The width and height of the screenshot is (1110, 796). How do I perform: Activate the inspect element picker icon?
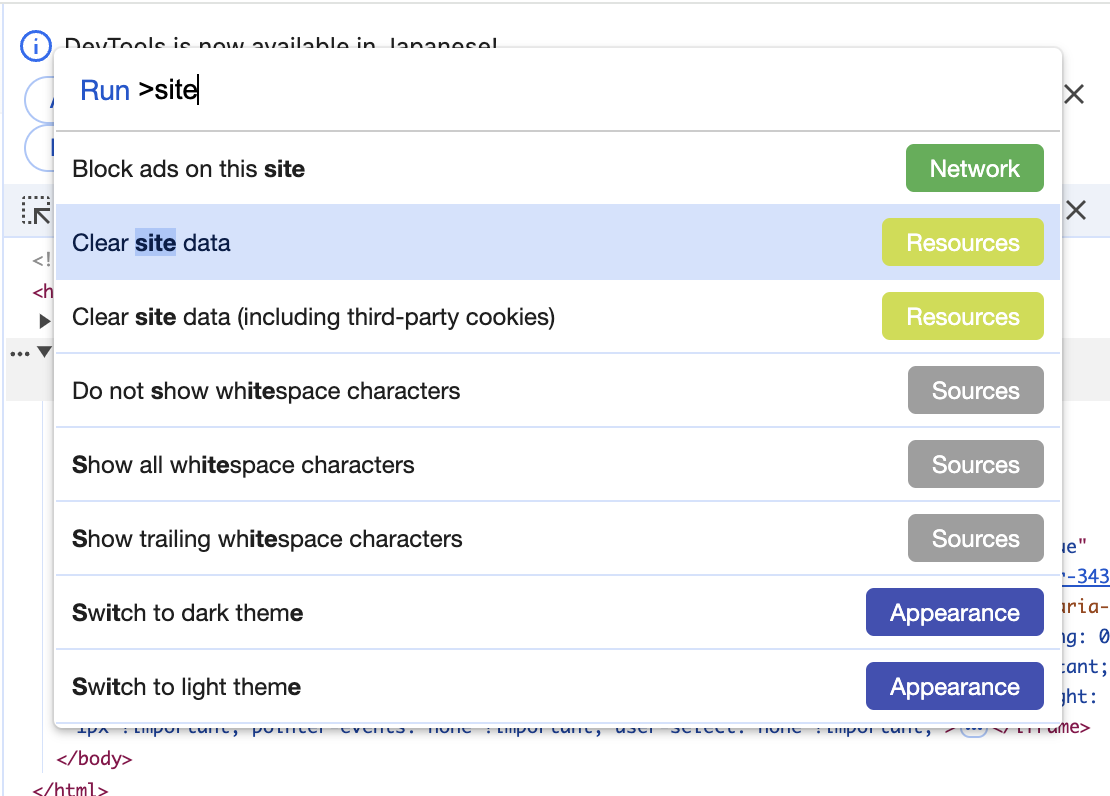click(35, 210)
